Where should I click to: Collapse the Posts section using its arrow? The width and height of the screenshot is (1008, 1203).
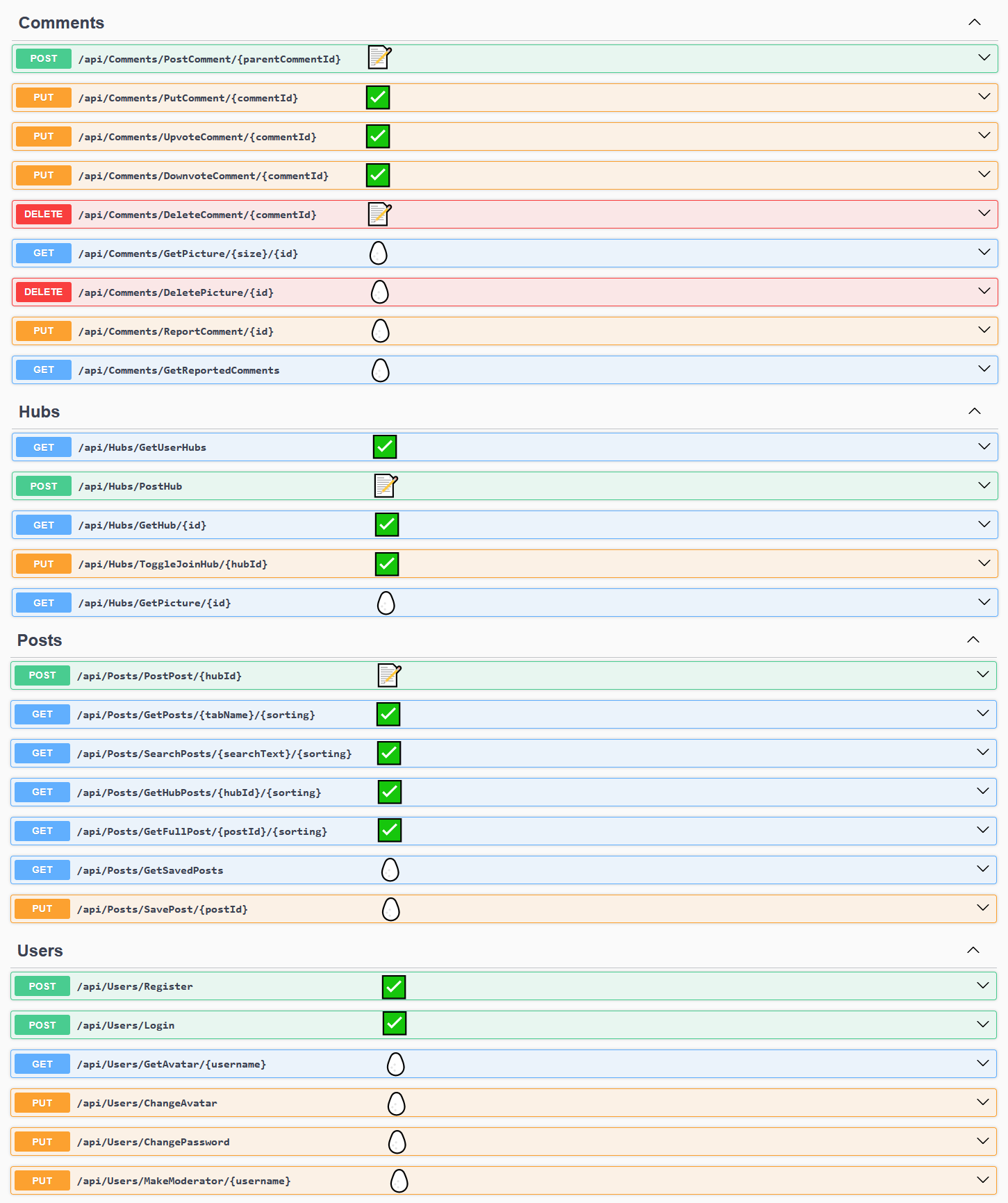[973, 640]
